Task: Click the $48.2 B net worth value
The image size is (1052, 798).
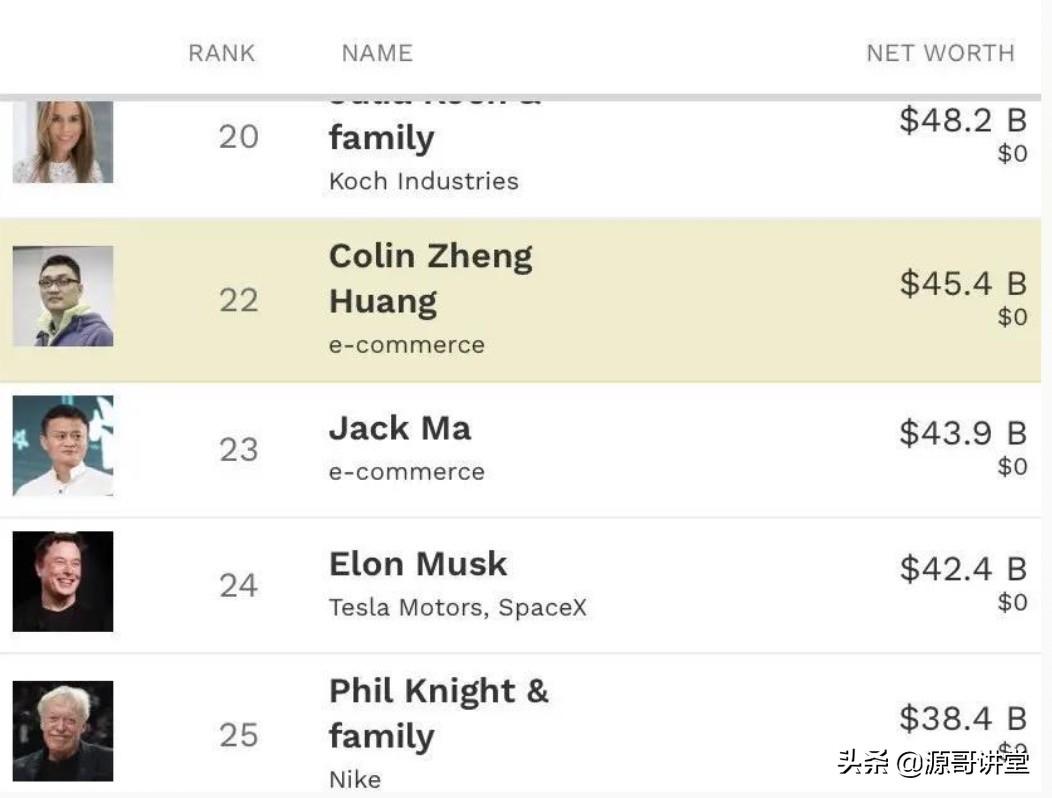Action: [963, 120]
